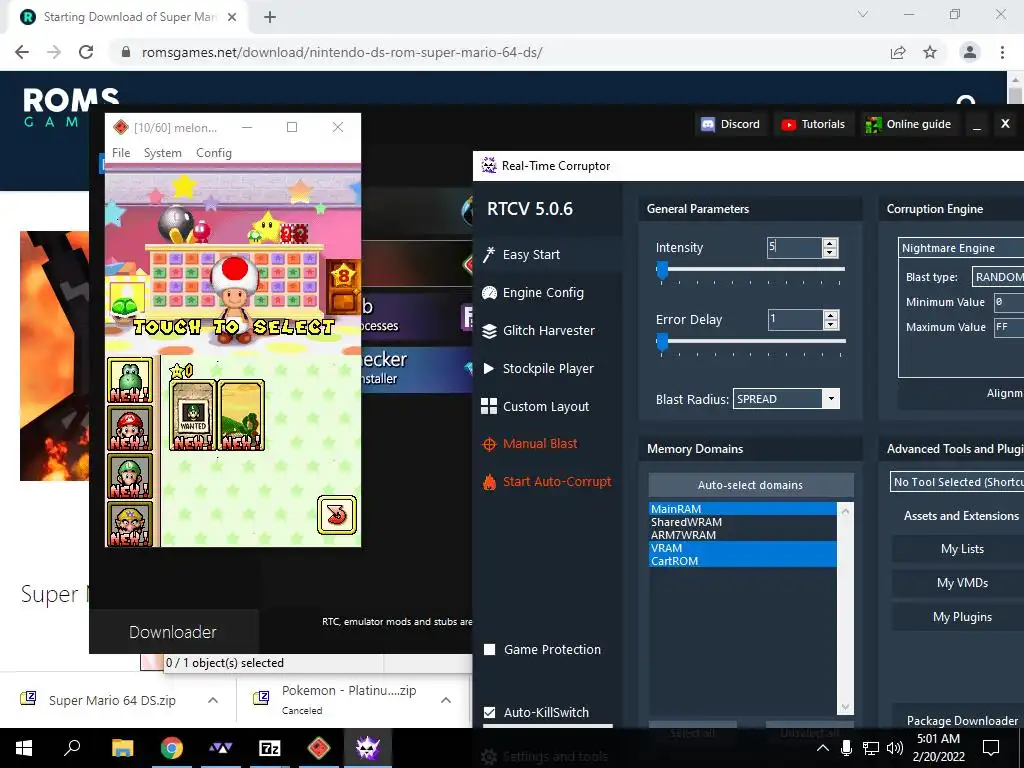Open Glitch Harvester layers icon
Screen dimensions: 1024x768
489,331
